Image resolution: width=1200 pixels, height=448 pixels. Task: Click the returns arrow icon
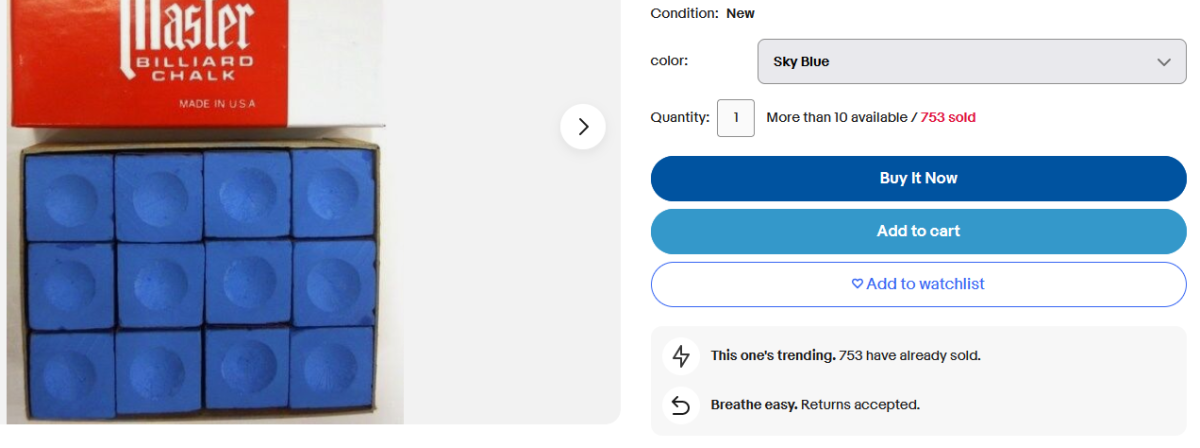[681, 405]
